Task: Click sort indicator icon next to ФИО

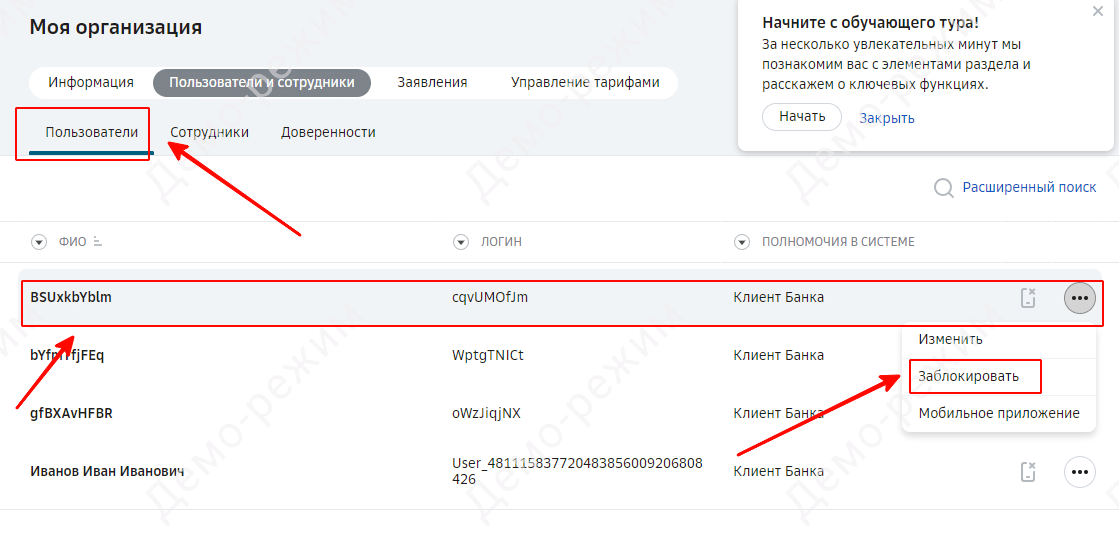Action: [98, 242]
